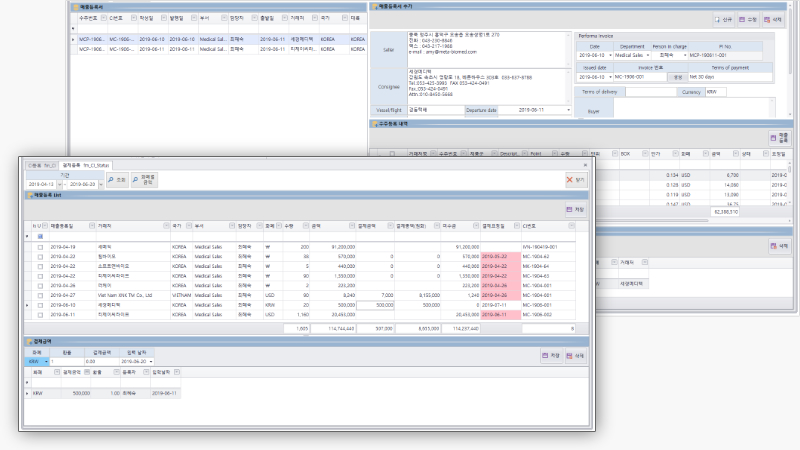
Task: Click 생성 button next to invoice number
Action: [678, 77]
